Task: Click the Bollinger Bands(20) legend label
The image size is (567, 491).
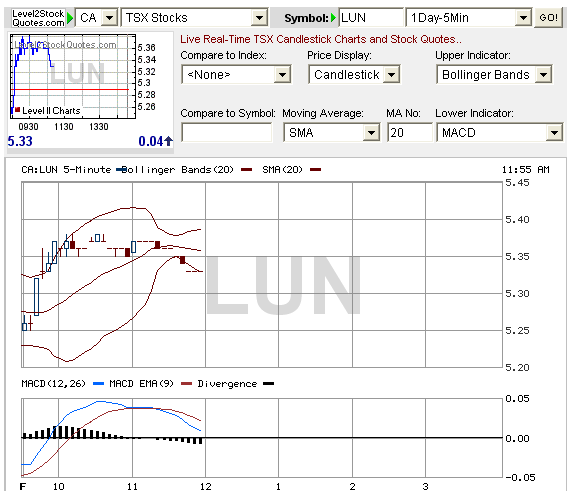Action: [x=178, y=169]
